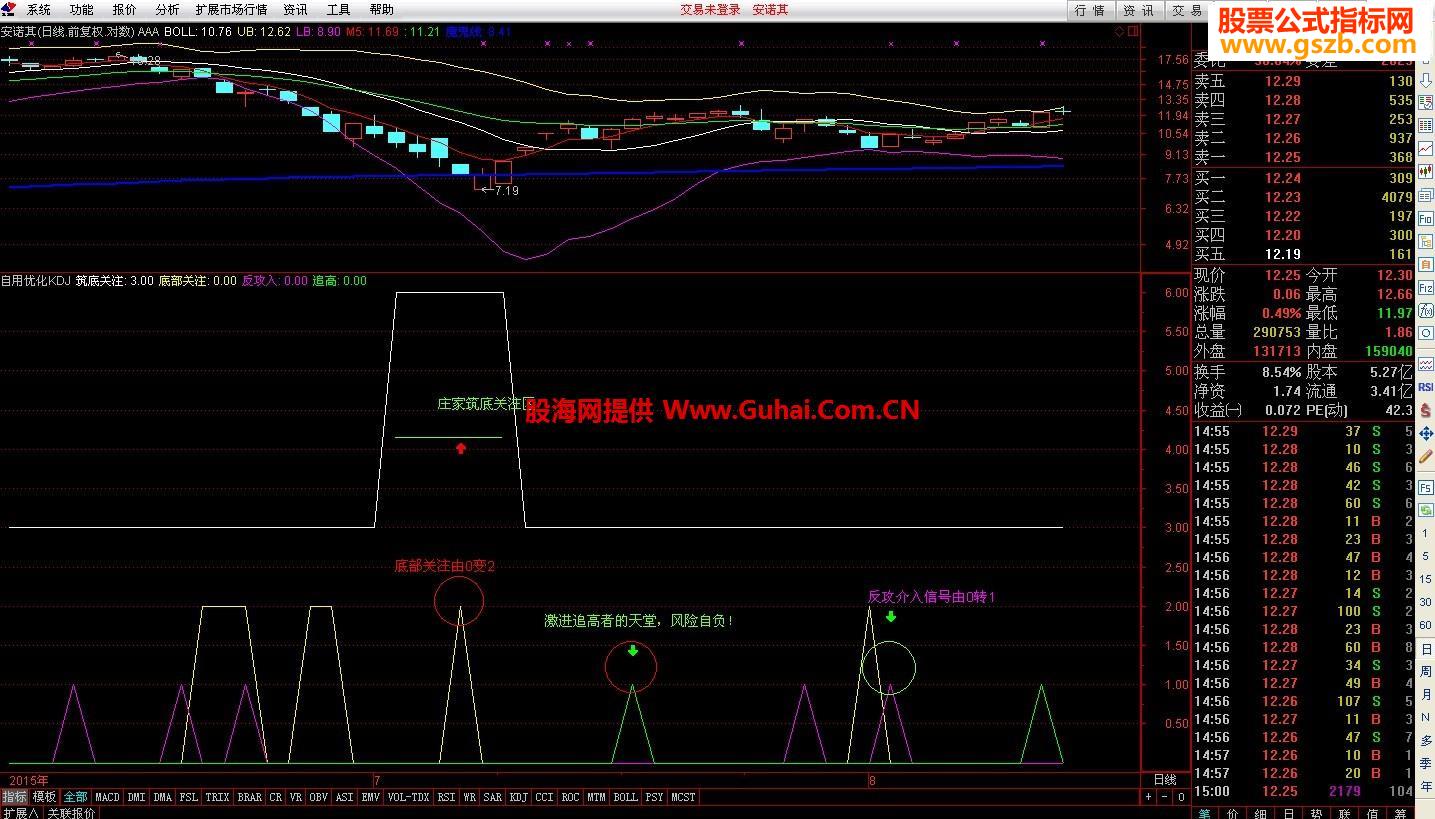The image size is (1435, 819).
Task: Click the Fiz sidebar icon
Action: click(x=1426, y=286)
